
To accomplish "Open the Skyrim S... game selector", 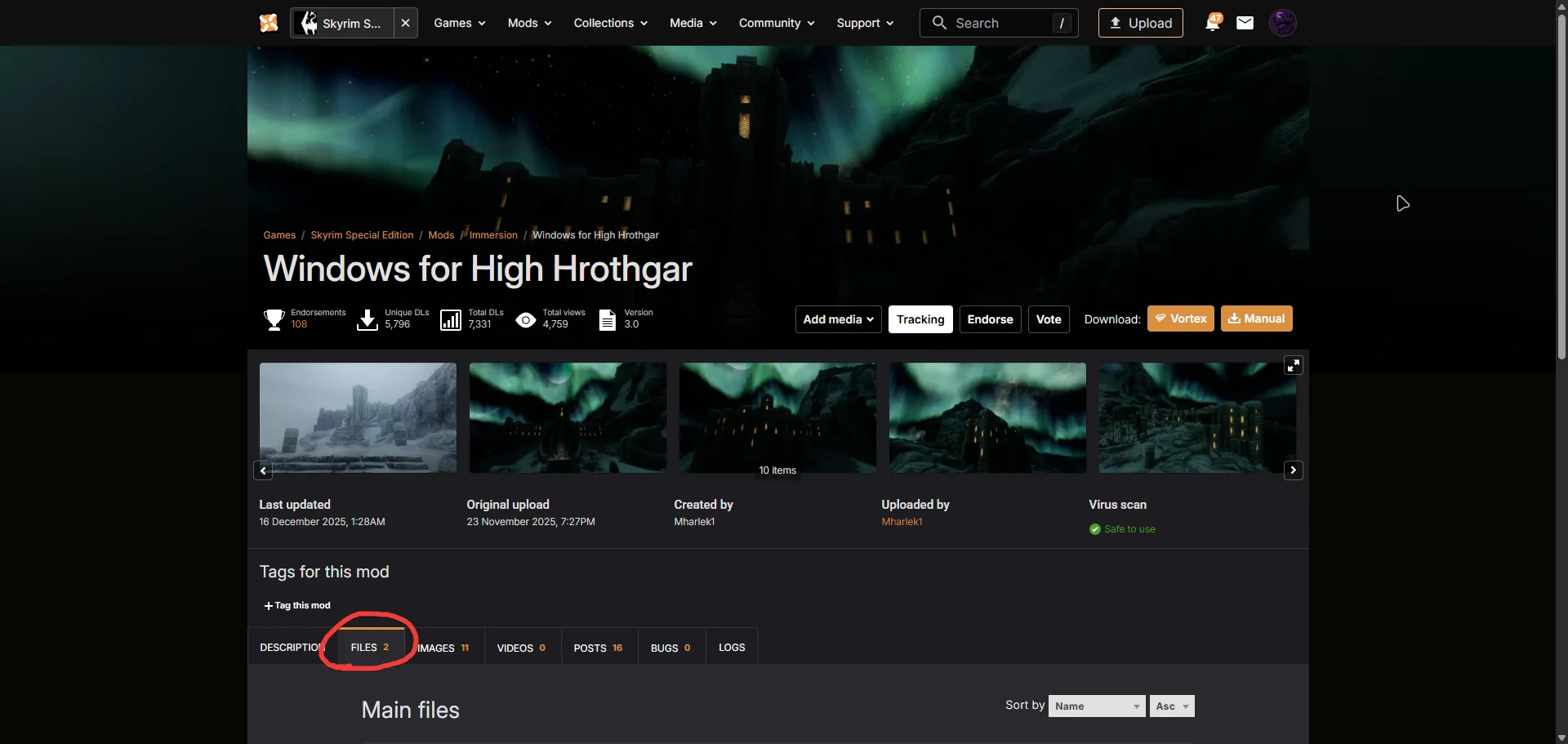I will pos(342,23).
